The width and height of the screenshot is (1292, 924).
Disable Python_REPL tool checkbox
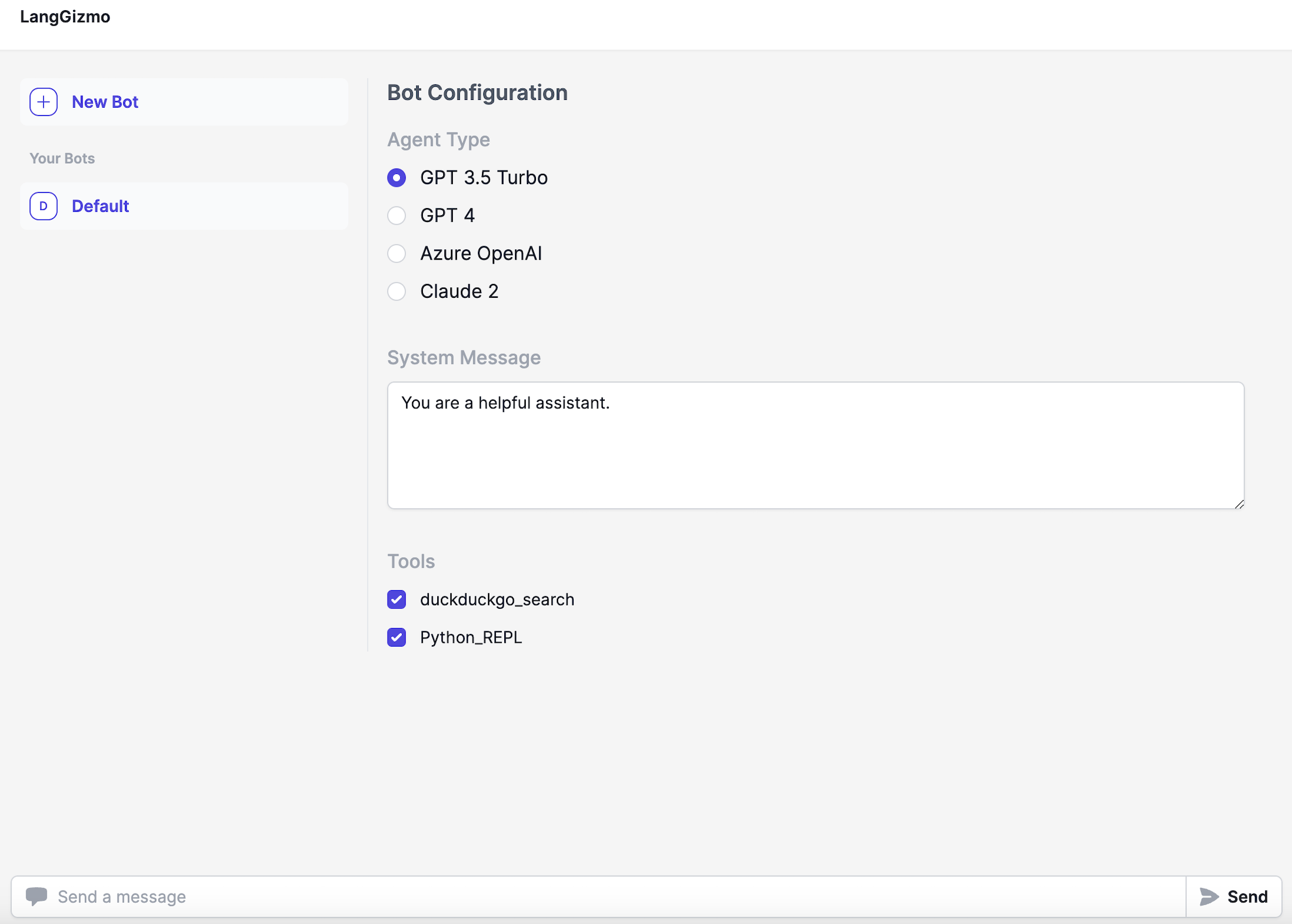point(398,636)
